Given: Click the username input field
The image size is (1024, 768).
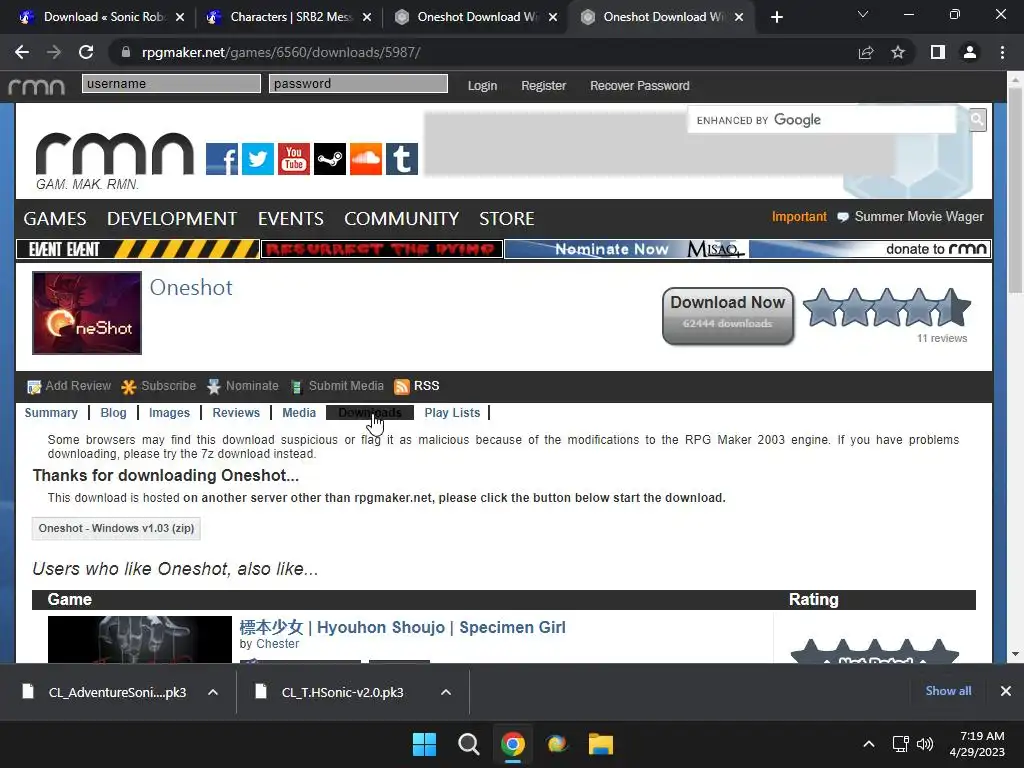Looking at the screenshot, I should [171, 84].
